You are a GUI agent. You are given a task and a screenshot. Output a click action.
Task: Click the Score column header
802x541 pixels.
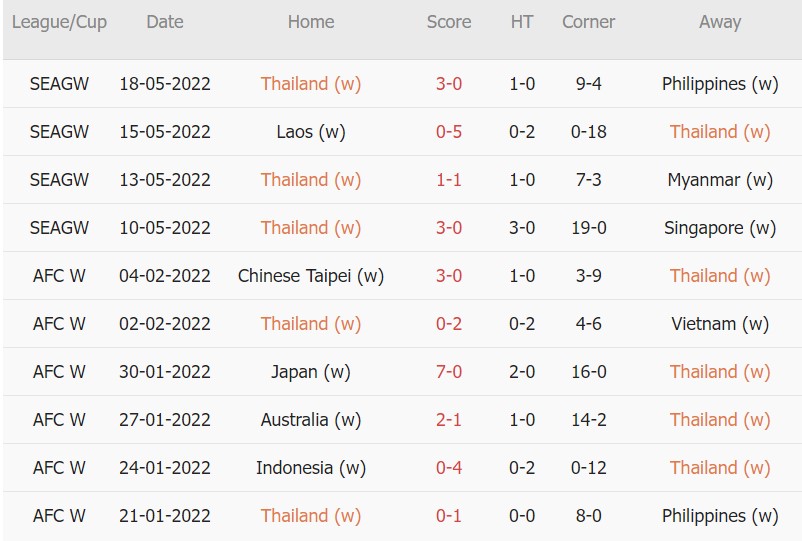pyautogui.click(x=449, y=22)
